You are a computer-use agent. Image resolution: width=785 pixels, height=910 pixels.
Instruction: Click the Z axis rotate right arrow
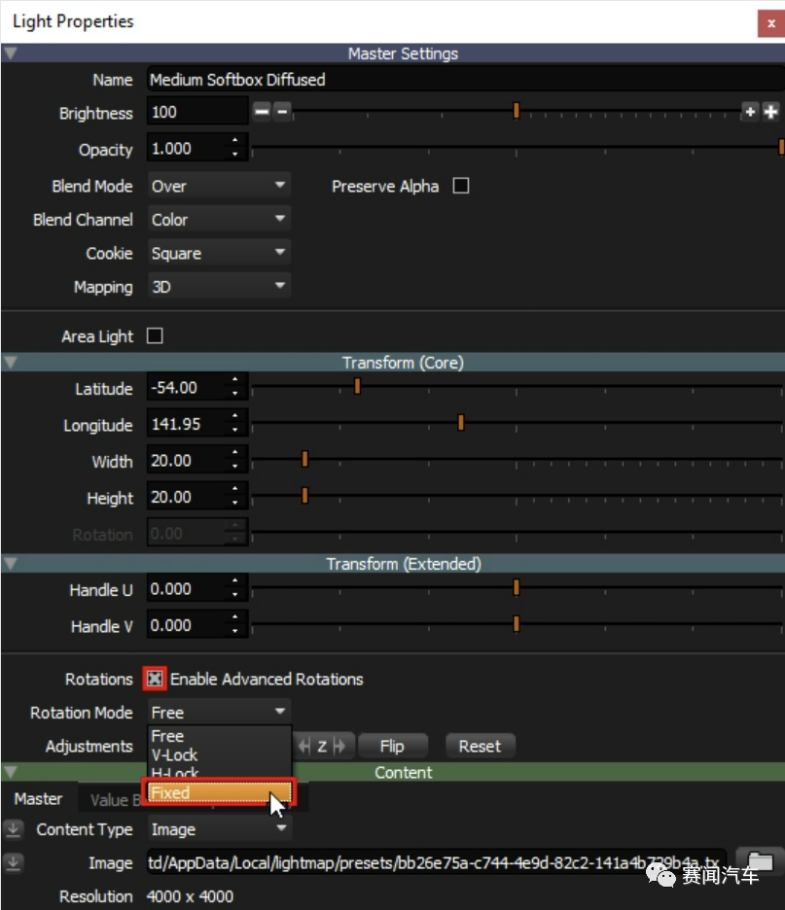point(339,746)
